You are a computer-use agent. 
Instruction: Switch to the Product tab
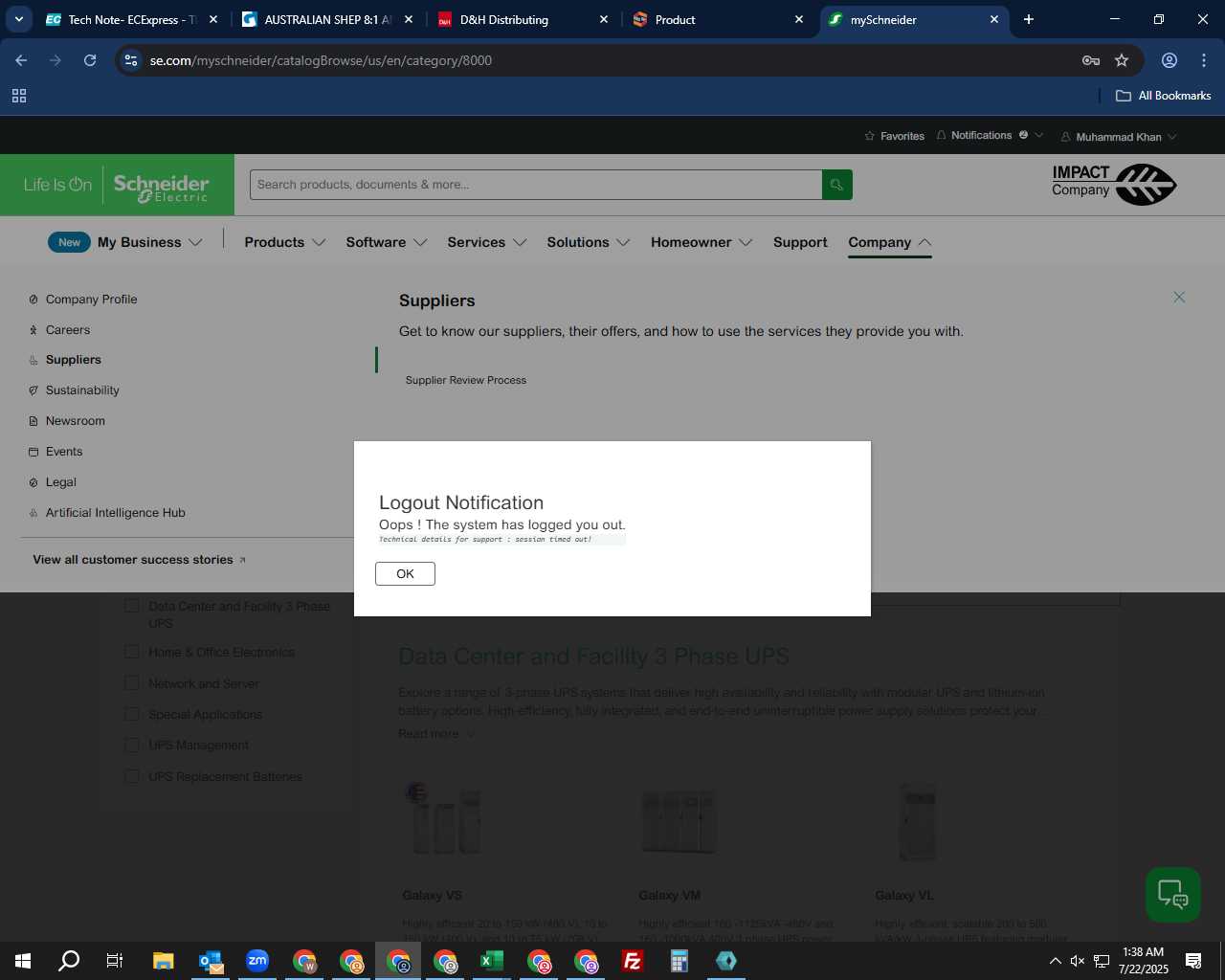[719, 19]
